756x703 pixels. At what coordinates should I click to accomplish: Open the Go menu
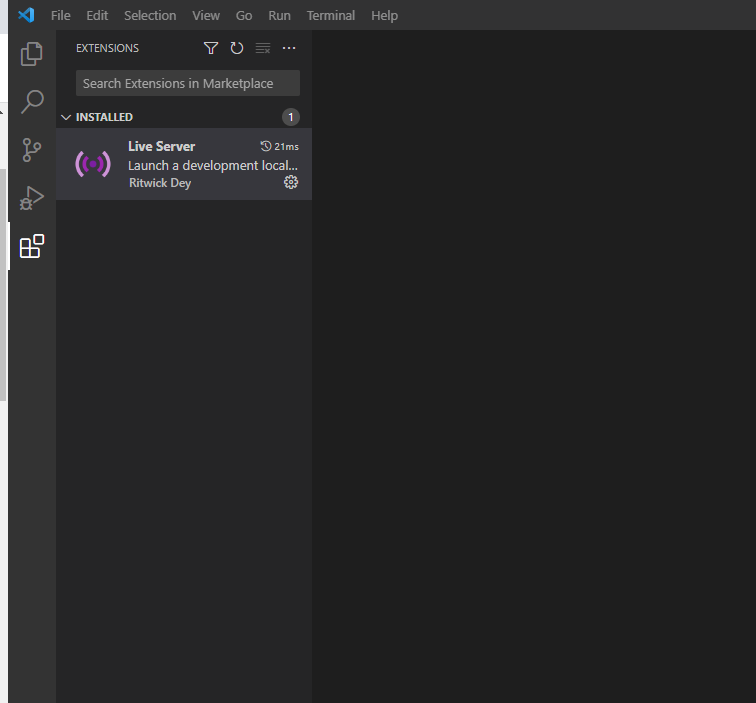pyautogui.click(x=244, y=15)
